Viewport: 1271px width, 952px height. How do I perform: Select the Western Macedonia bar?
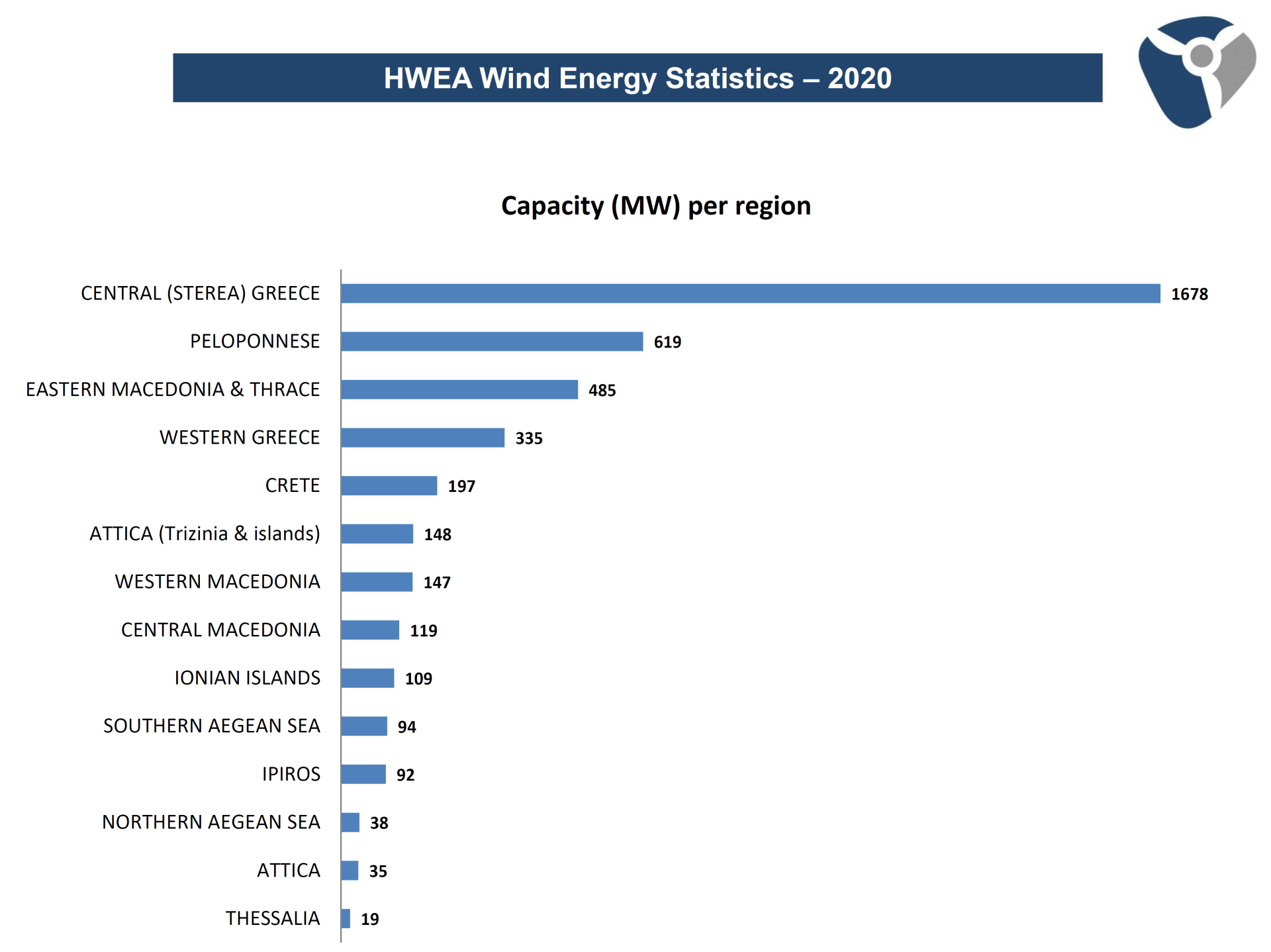(377, 582)
